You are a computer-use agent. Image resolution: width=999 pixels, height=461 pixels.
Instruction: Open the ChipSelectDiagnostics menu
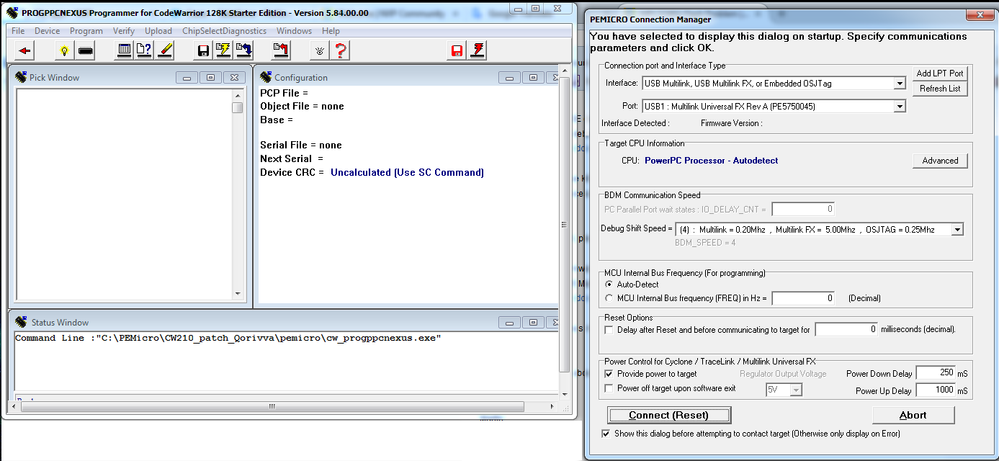[x=224, y=31]
